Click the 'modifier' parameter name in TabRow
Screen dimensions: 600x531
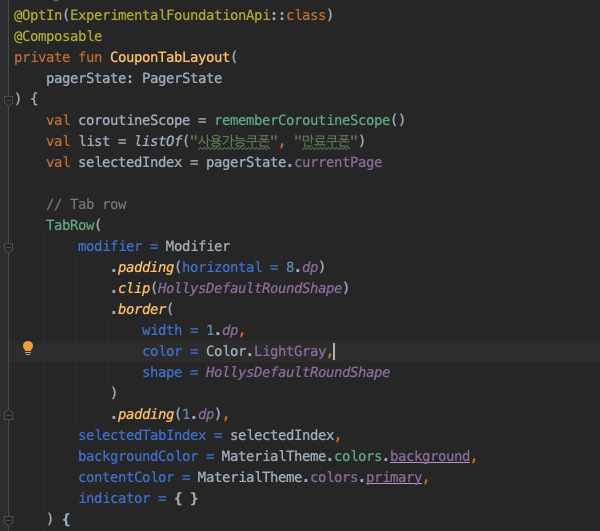(x=110, y=246)
